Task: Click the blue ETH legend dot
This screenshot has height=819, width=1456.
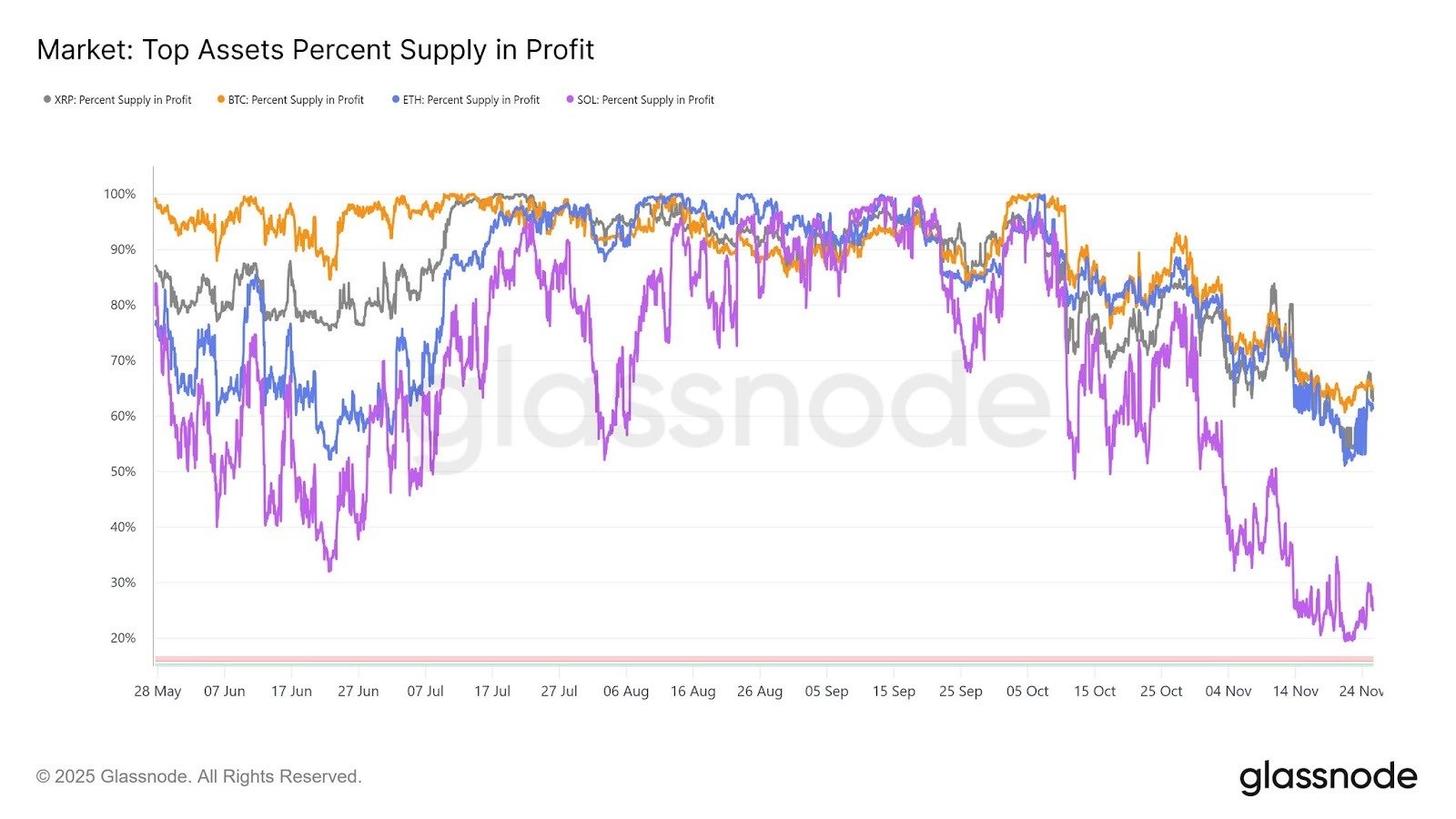Action: pos(396,99)
